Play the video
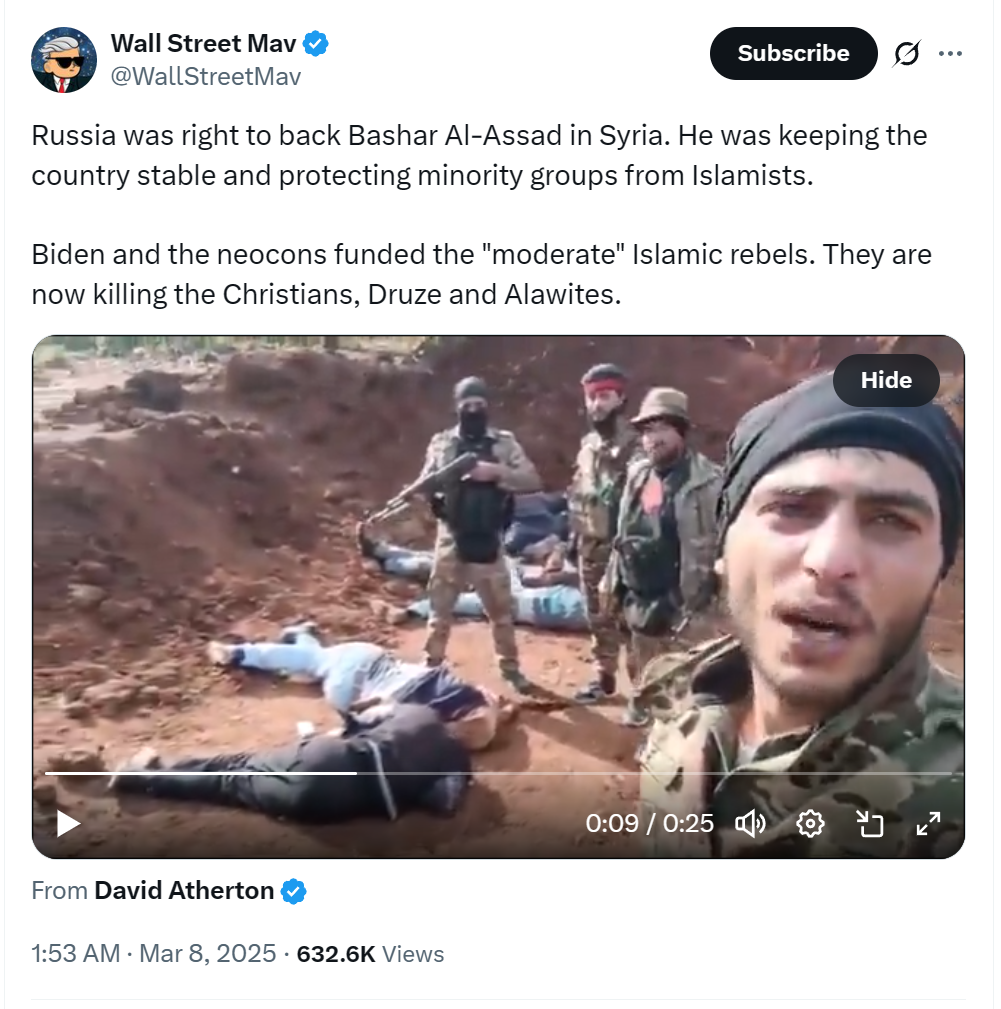 (68, 823)
